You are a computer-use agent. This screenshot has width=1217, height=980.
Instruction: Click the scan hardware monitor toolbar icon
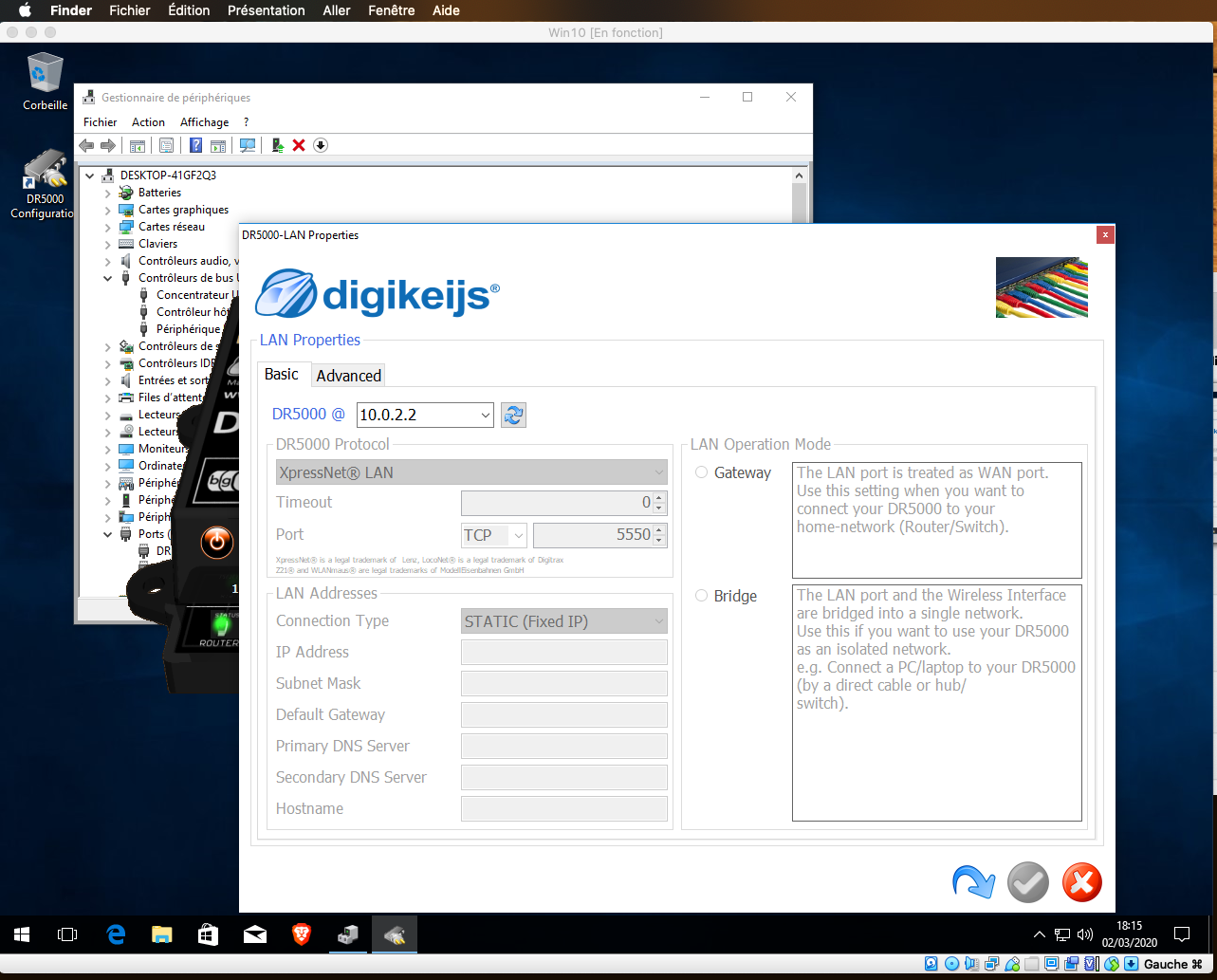coord(248,145)
